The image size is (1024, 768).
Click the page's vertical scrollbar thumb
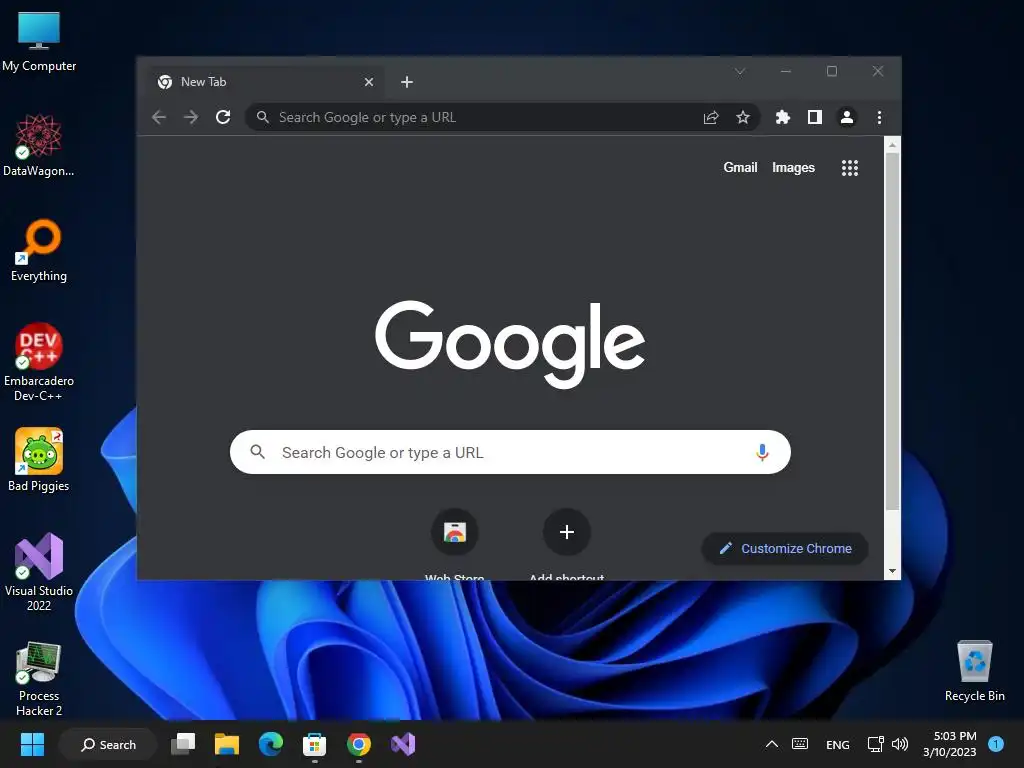click(892, 331)
